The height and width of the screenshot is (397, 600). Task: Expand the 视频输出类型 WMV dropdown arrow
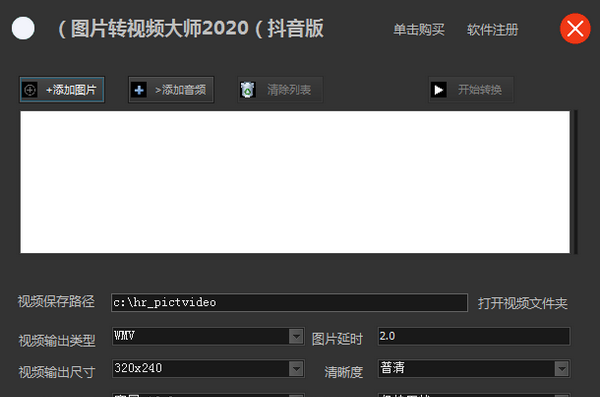(x=296, y=337)
